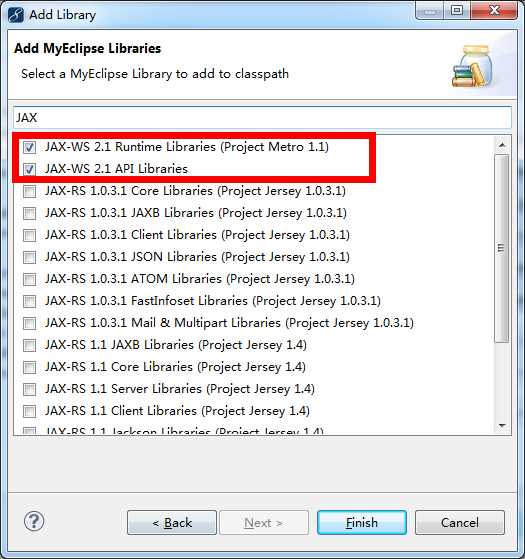Click the help question mark icon
The width and height of the screenshot is (525, 559).
(x=34, y=522)
